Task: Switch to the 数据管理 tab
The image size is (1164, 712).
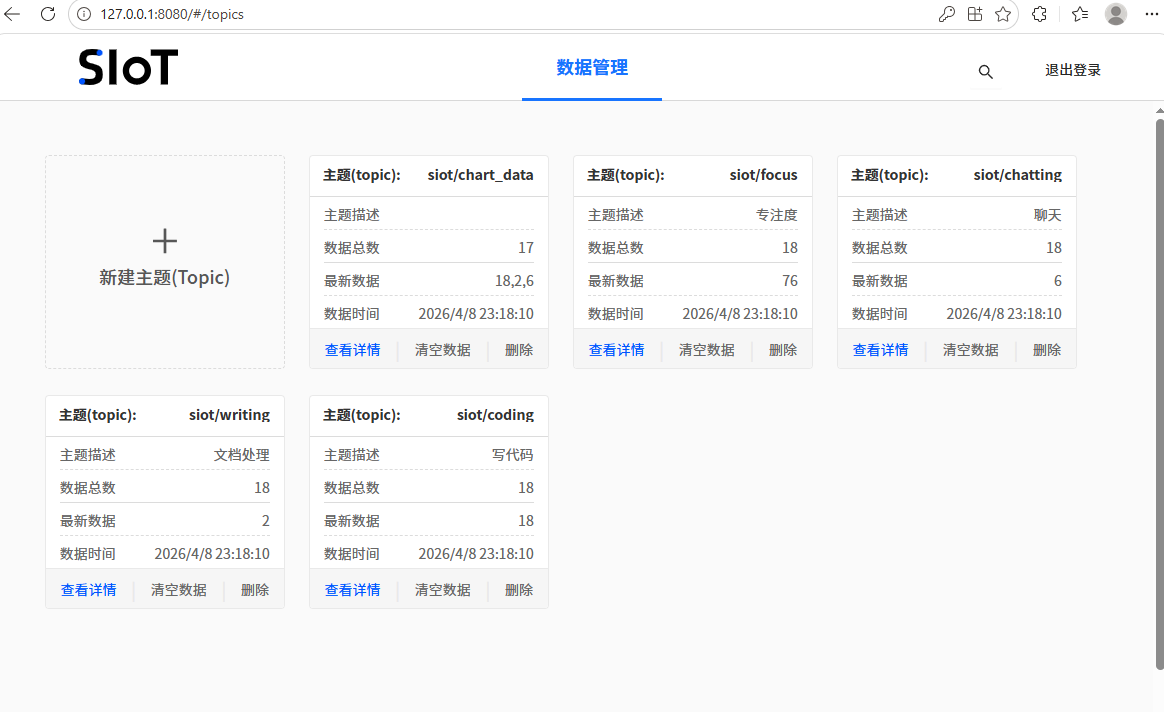Action: [591, 67]
